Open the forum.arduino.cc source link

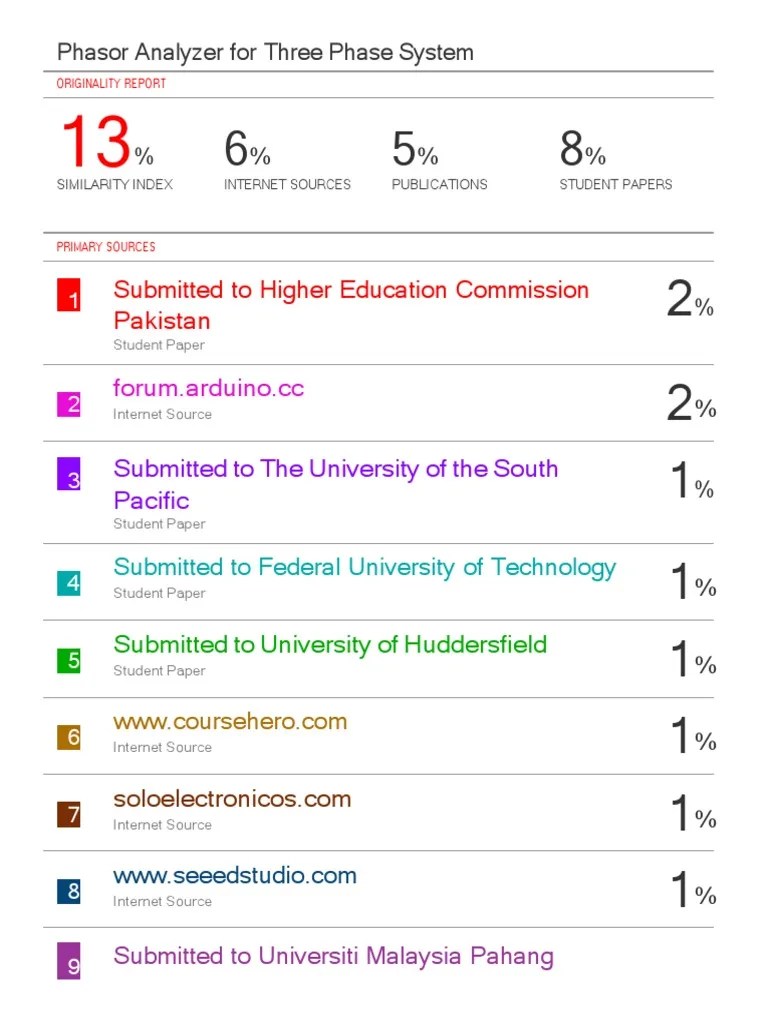click(x=208, y=388)
